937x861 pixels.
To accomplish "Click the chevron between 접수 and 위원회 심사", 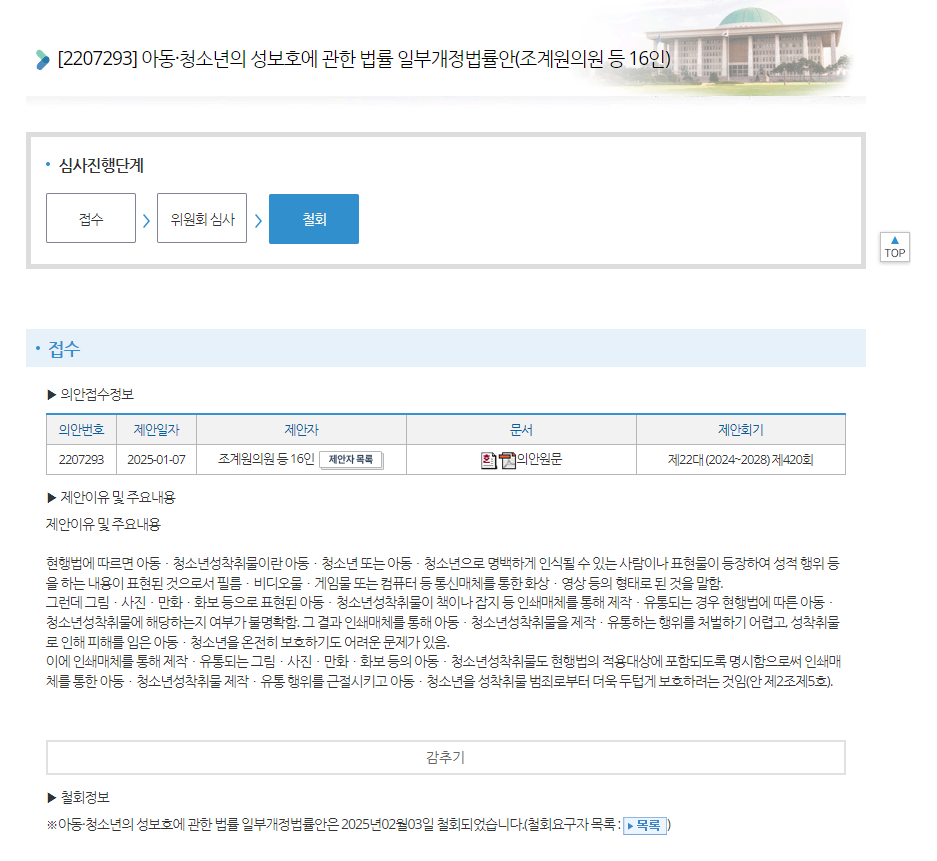I will click(146, 220).
